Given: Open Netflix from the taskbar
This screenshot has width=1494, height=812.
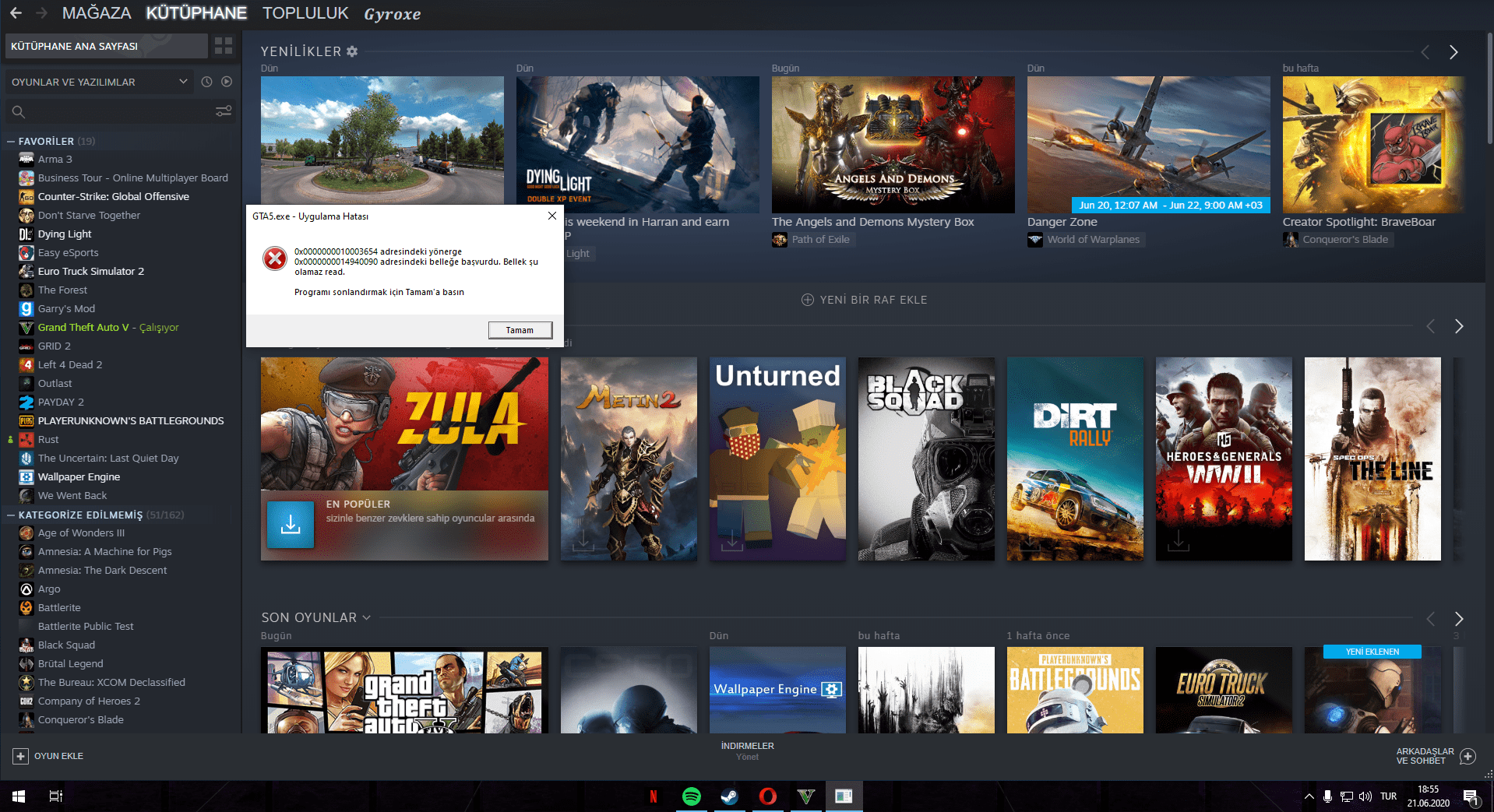Looking at the screenshot, I should (654, 796).
